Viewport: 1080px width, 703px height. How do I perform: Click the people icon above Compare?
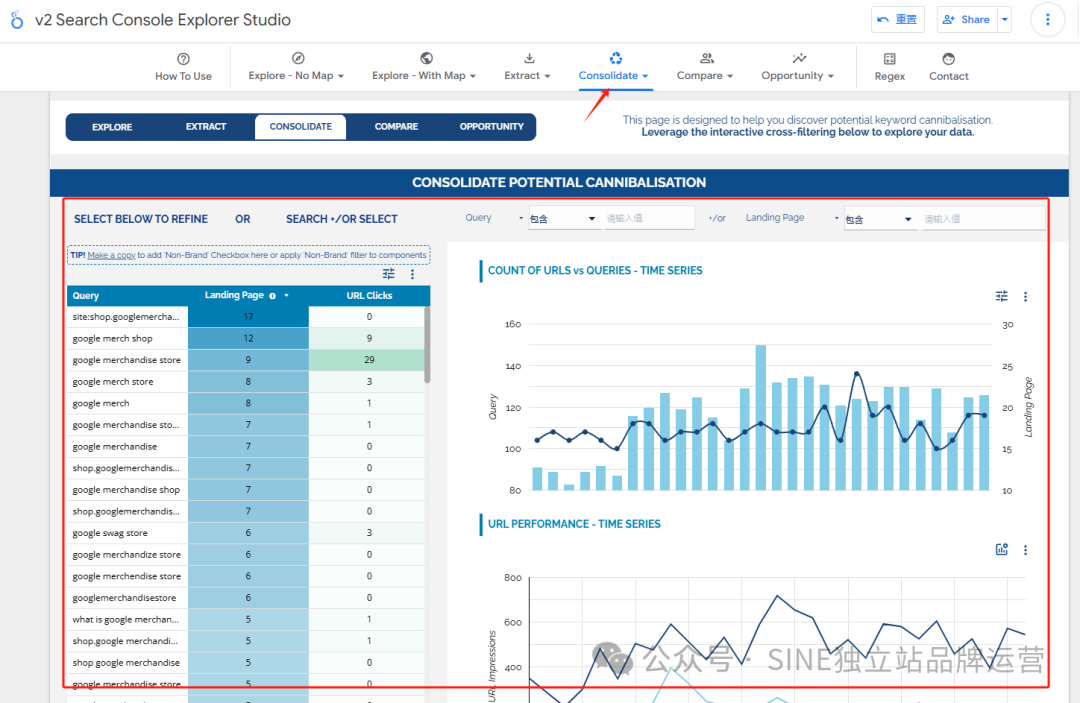[707, 58]
